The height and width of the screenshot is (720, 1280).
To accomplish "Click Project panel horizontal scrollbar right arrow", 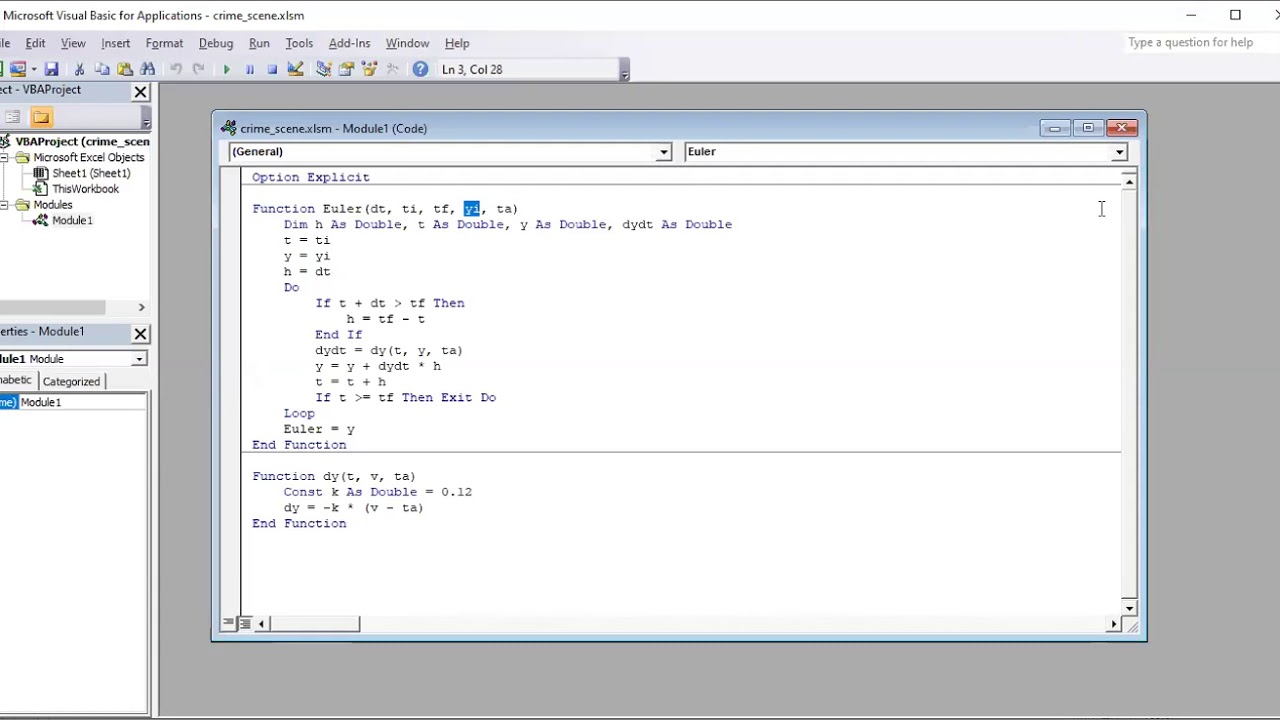I will point(141,307).
